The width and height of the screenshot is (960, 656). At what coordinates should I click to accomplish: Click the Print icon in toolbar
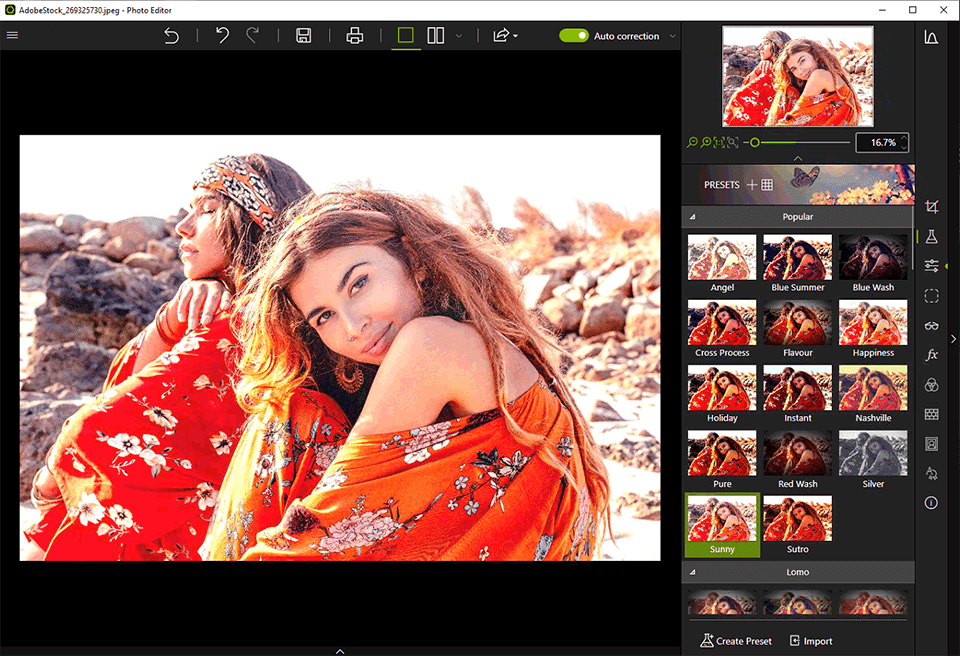coord(354,36)
